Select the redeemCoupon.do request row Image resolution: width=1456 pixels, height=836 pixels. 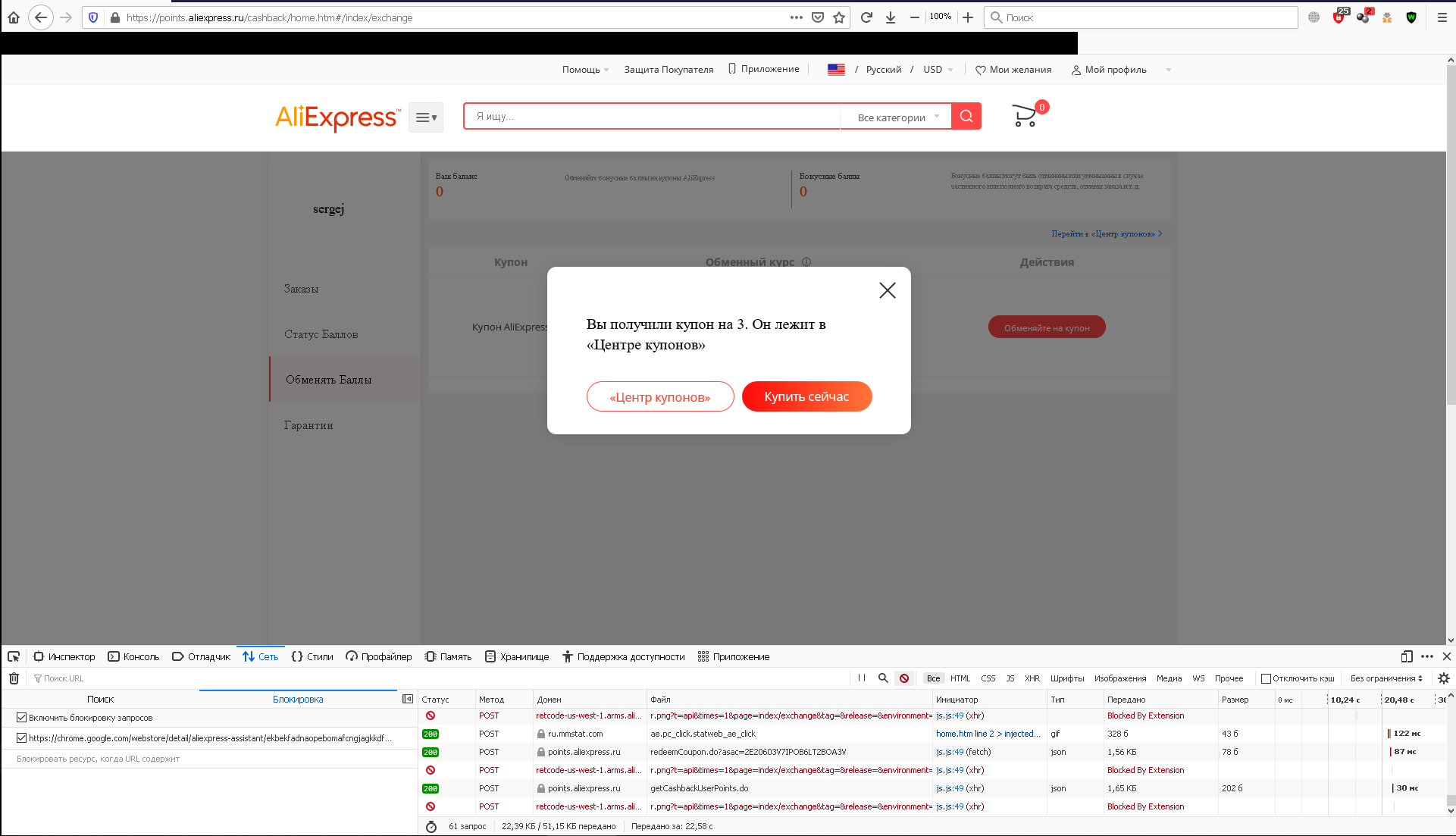coord(932,752)
